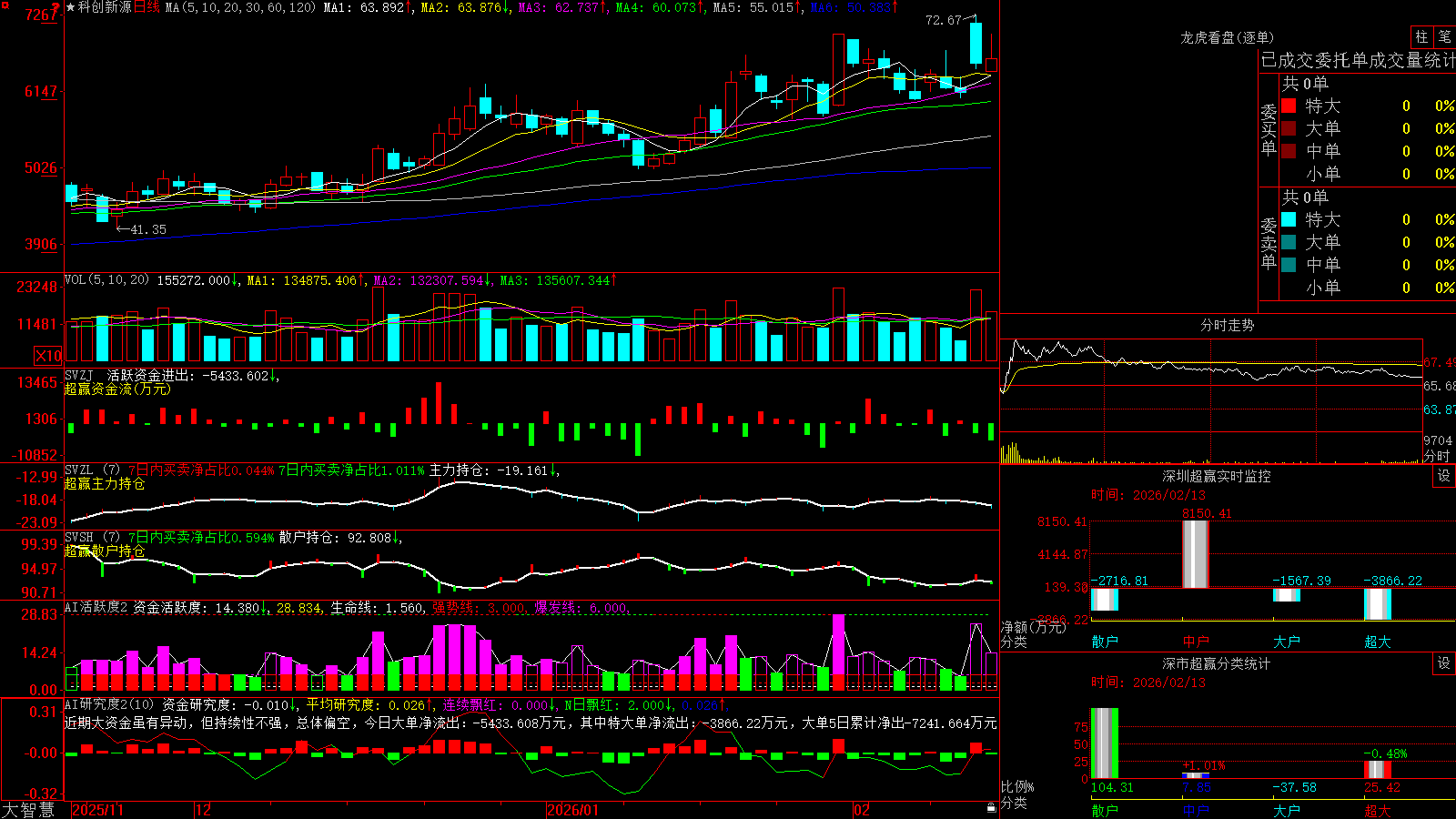
Task: Click the 104.31 散户 percentage value
Action: (x=1112, y=787)
